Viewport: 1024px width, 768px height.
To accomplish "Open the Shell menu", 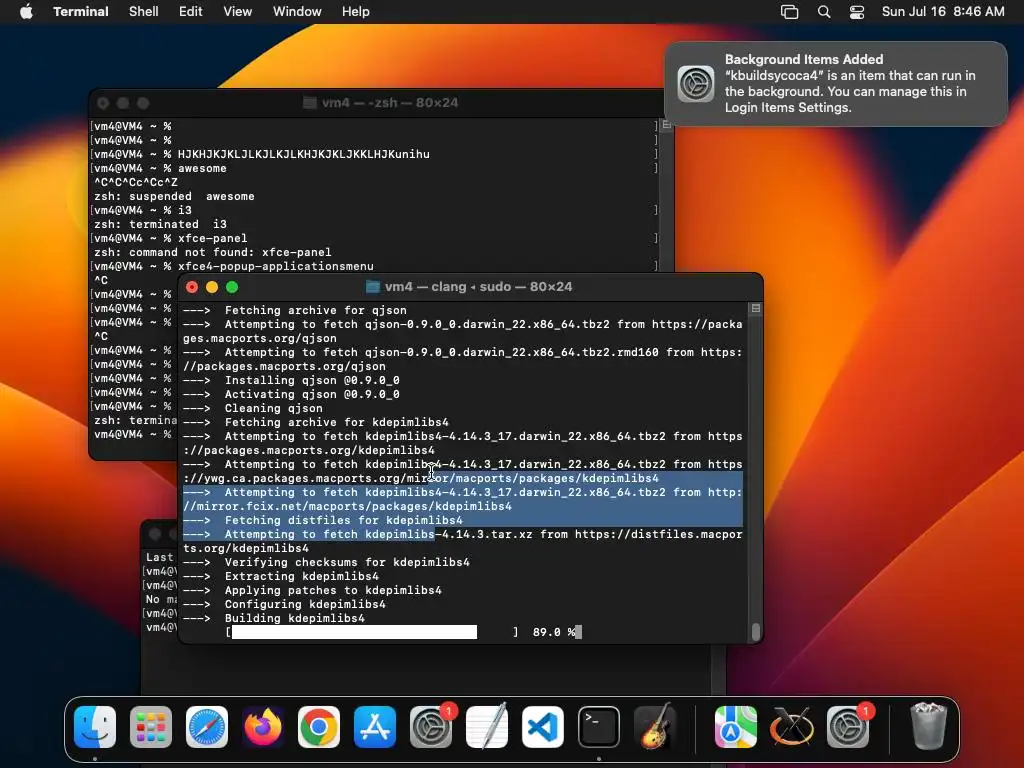I will [x=144, y=12].
